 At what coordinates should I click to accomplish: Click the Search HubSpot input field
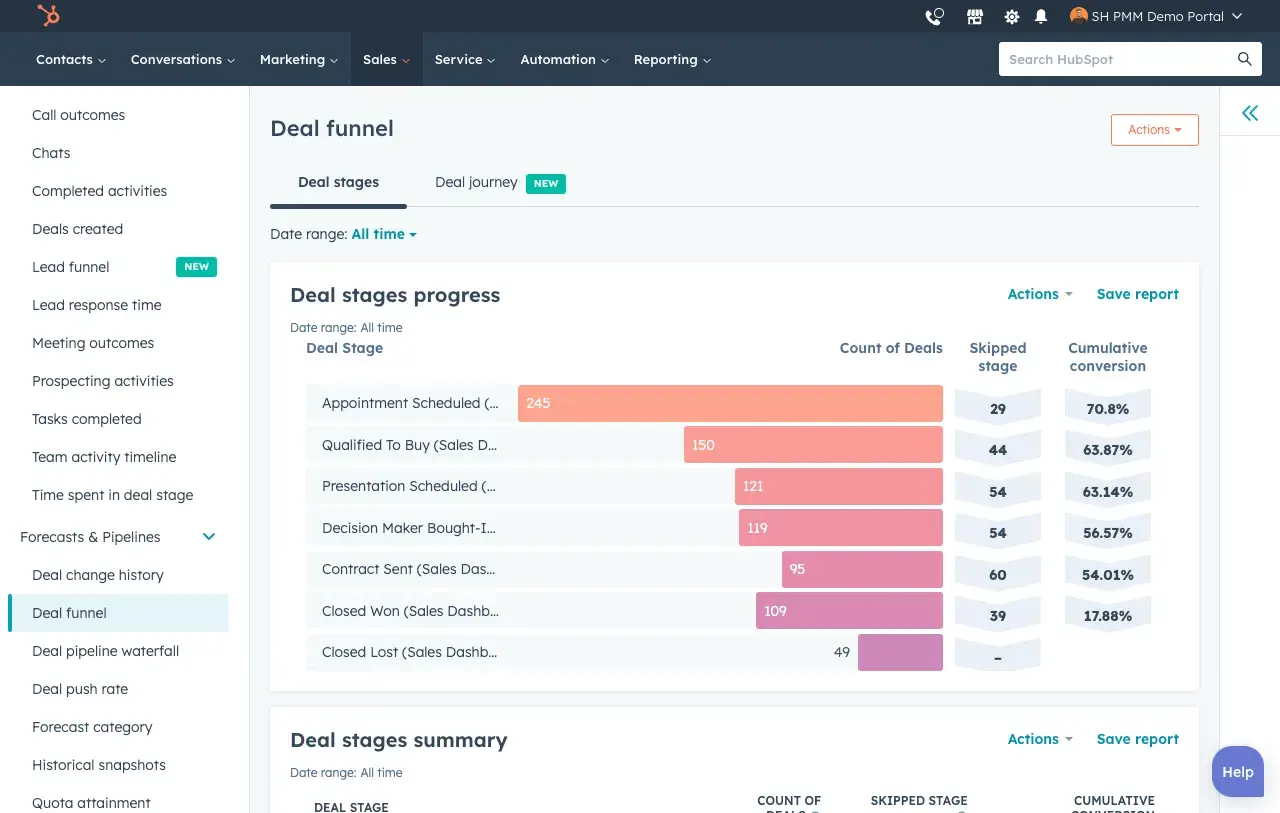(1110, 58)
